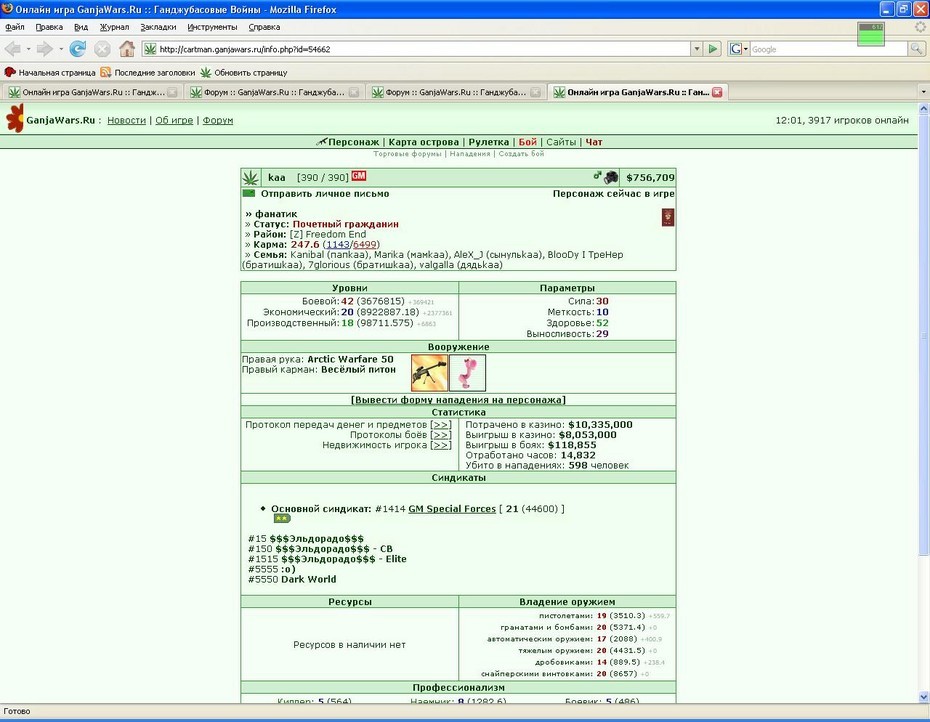Open the address bar history dropdown arrow
This screenshot has height=722, width=930.
pos(697,49)
